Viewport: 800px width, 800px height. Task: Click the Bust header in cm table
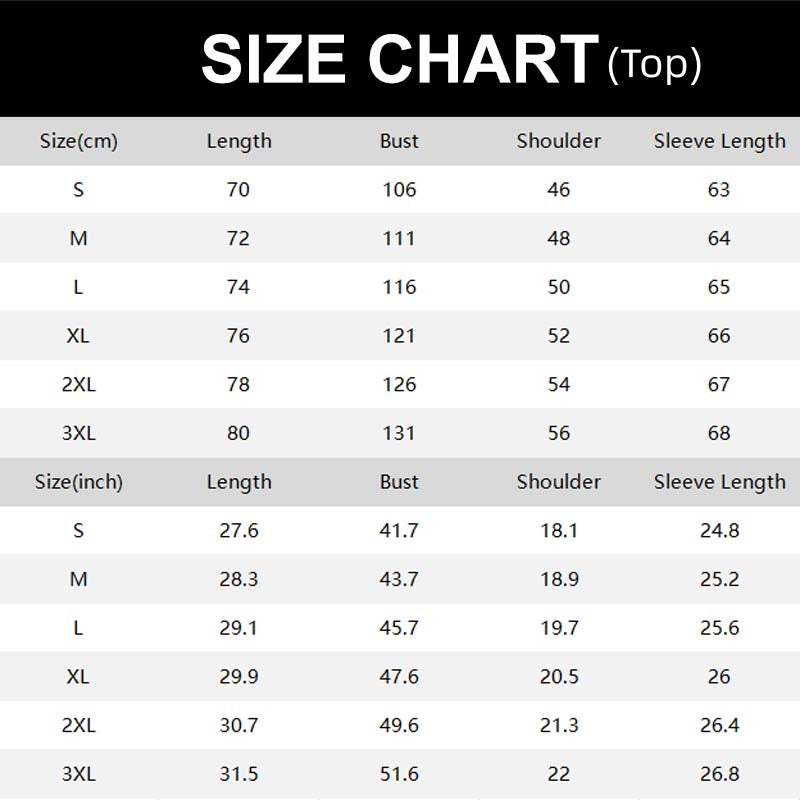399,141
